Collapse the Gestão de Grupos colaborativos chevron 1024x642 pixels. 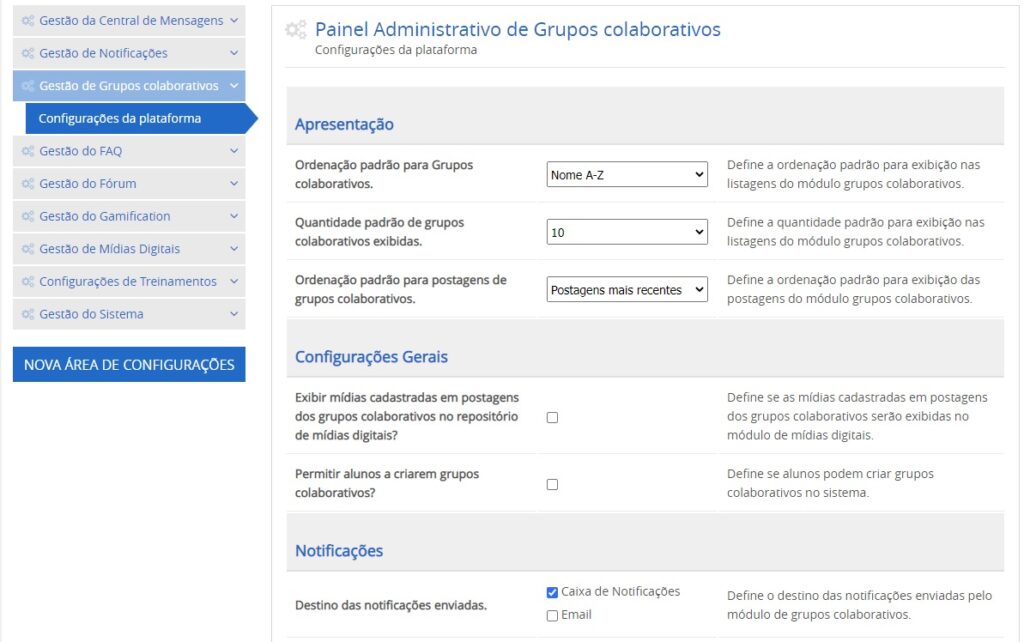[233, 86]
